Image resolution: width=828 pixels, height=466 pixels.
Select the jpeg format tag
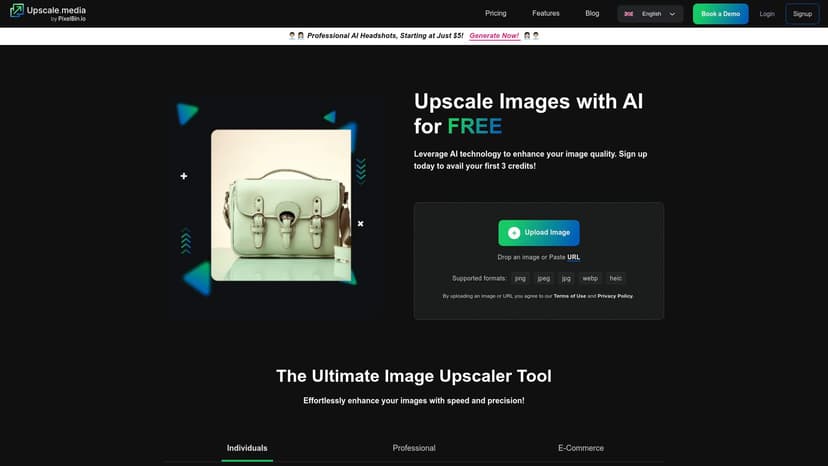pyautogui.click(x=543, y=278)
